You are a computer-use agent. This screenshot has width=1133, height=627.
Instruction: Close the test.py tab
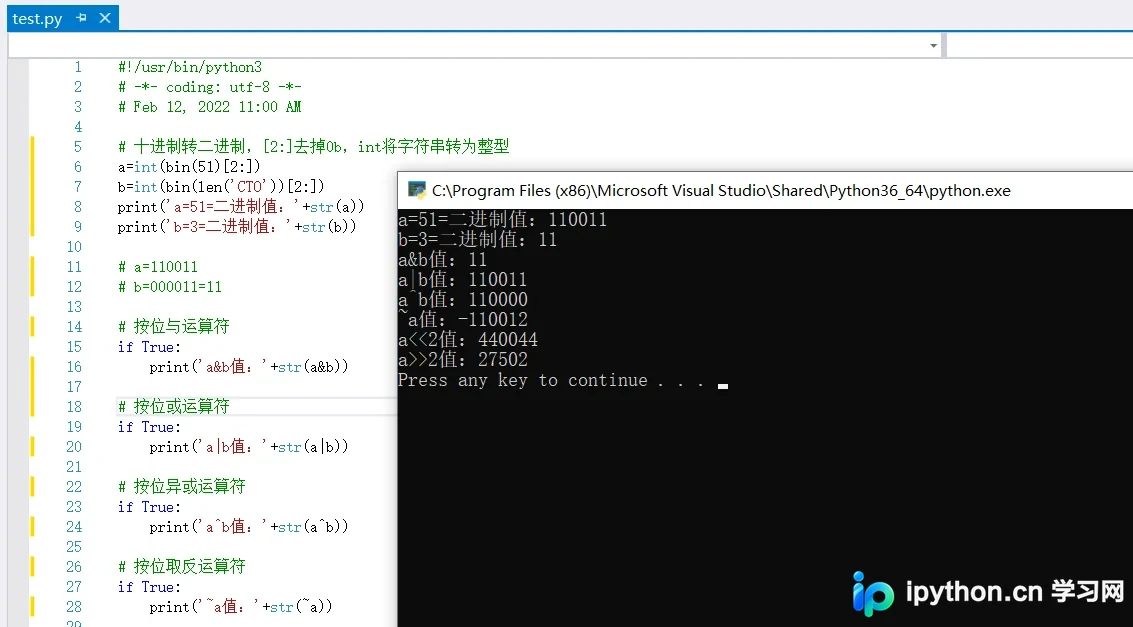click(105, 18)
